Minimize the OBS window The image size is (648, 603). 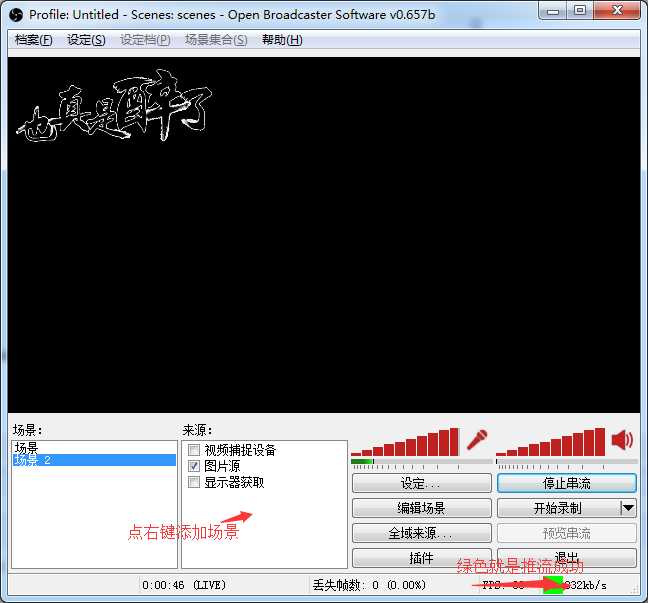pos(553,10)
